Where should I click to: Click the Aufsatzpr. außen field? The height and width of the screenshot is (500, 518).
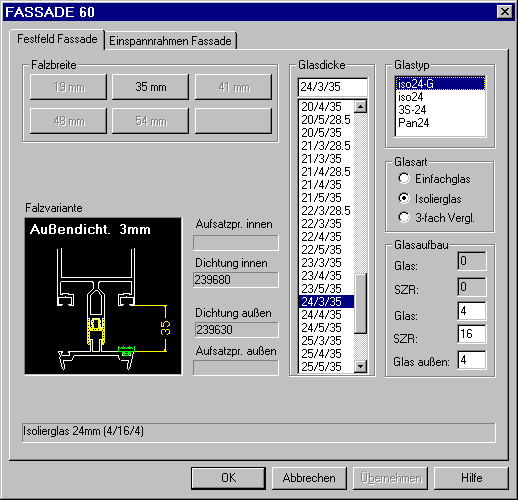click(x=236, y=368)
